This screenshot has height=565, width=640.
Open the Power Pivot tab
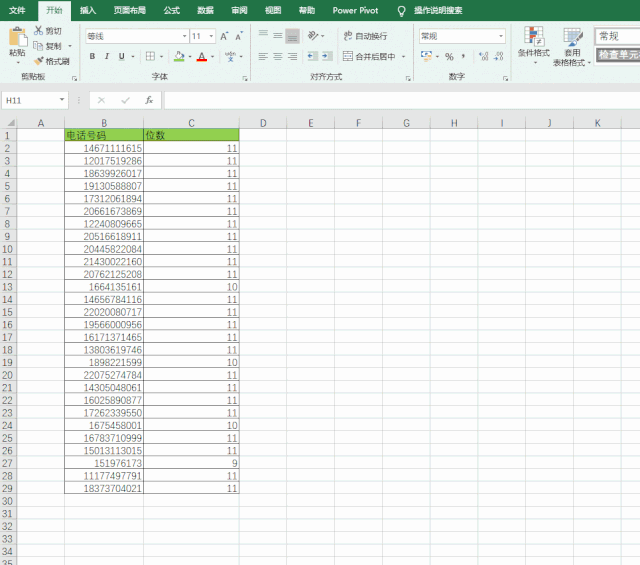tap(355, 10)
